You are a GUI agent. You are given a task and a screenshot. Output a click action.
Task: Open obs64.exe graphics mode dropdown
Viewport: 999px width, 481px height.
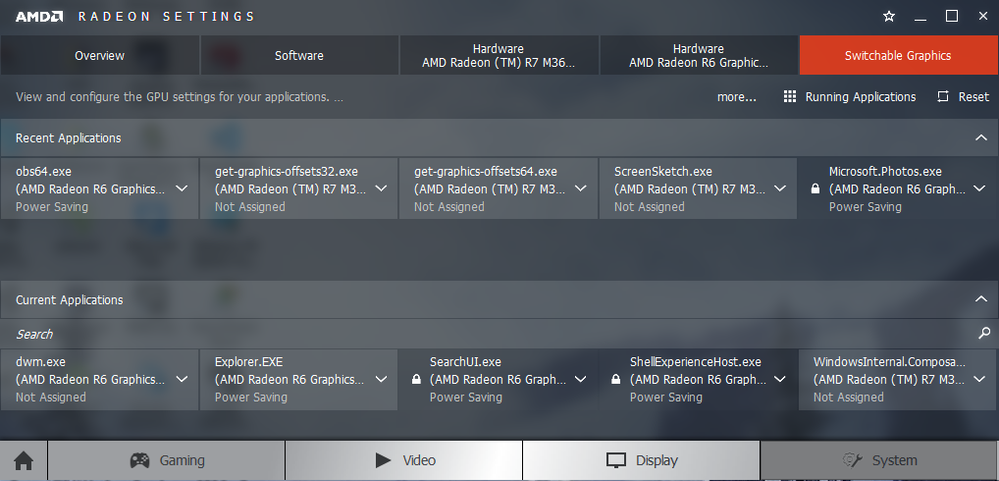coord(182,189)
